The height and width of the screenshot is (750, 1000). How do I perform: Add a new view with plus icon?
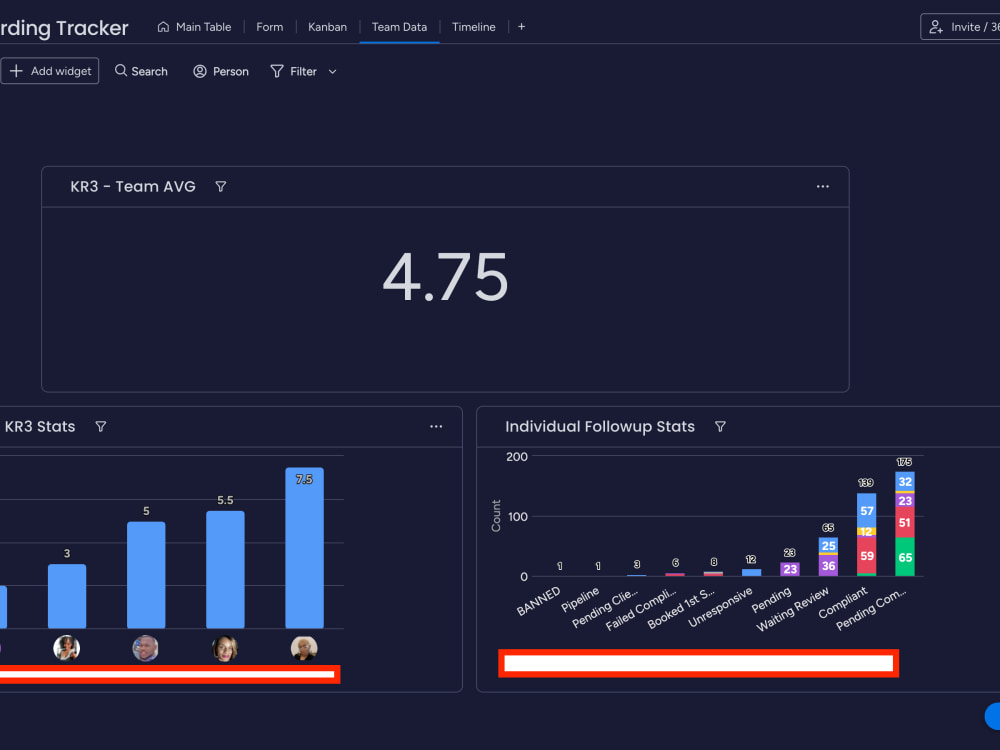pos(521,27)
